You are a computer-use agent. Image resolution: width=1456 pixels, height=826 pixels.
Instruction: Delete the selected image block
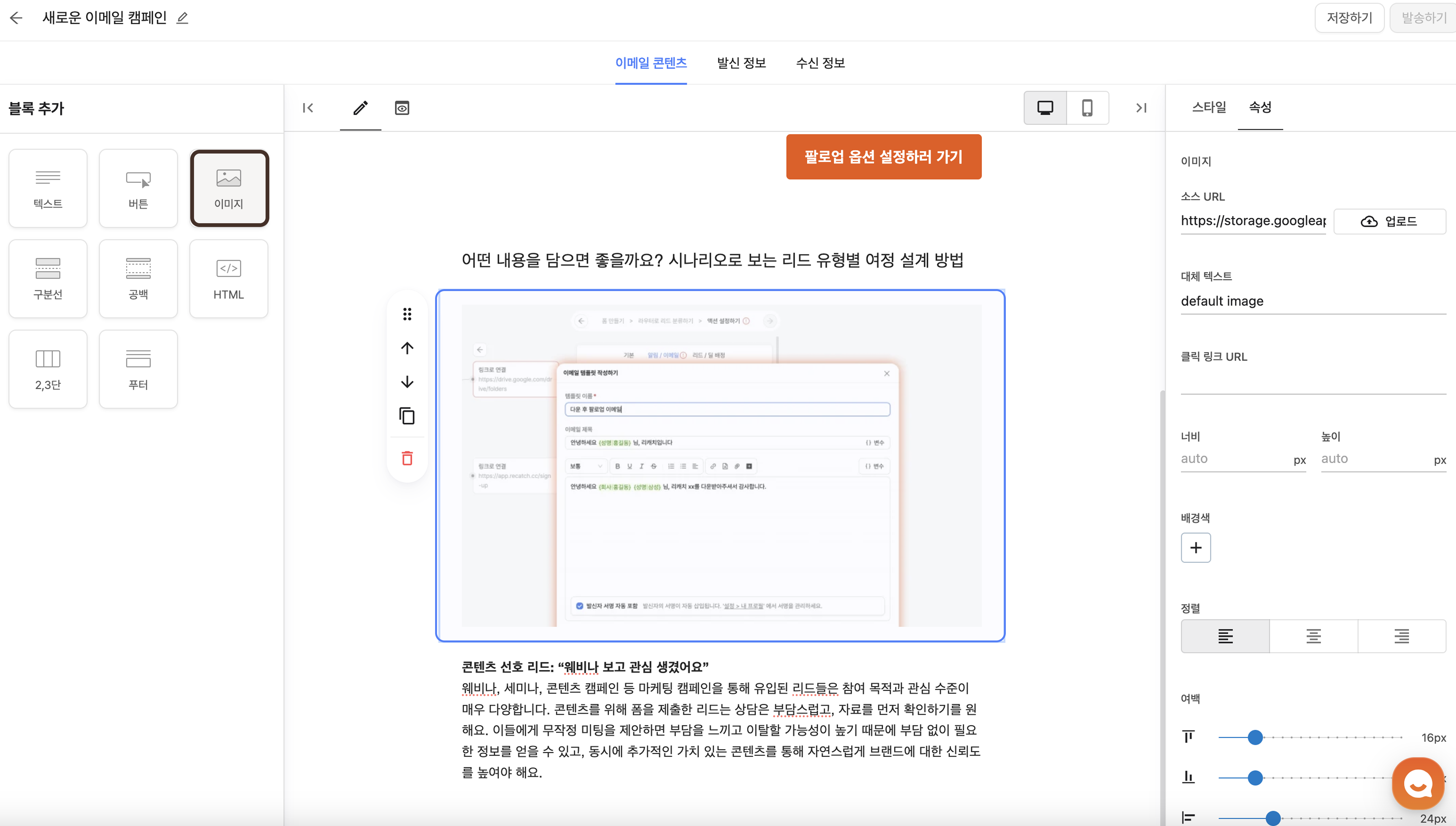click(x=407, y=458)
